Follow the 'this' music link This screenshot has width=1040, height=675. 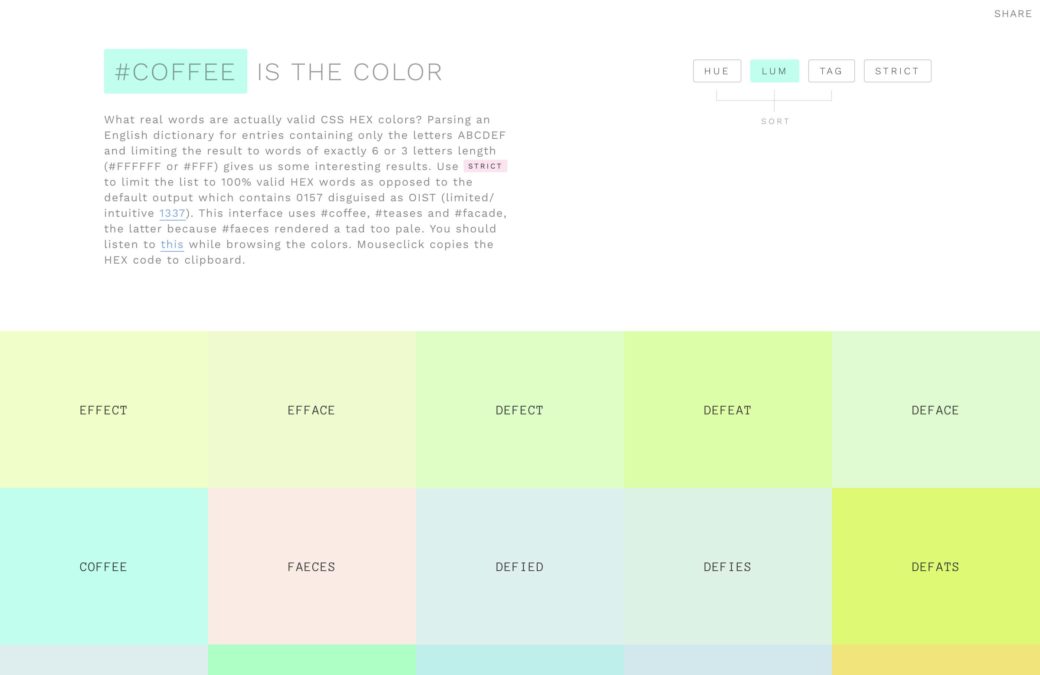[172, 244]
